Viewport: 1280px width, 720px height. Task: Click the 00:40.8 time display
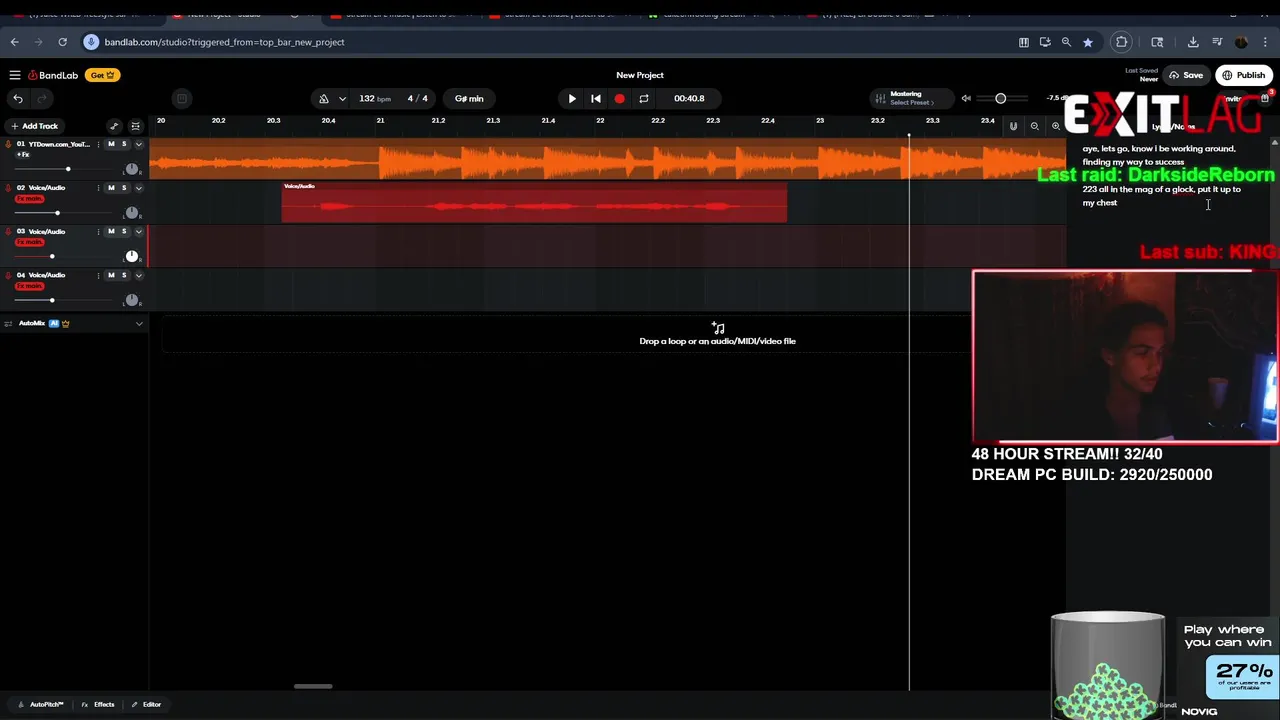point(689,99)
